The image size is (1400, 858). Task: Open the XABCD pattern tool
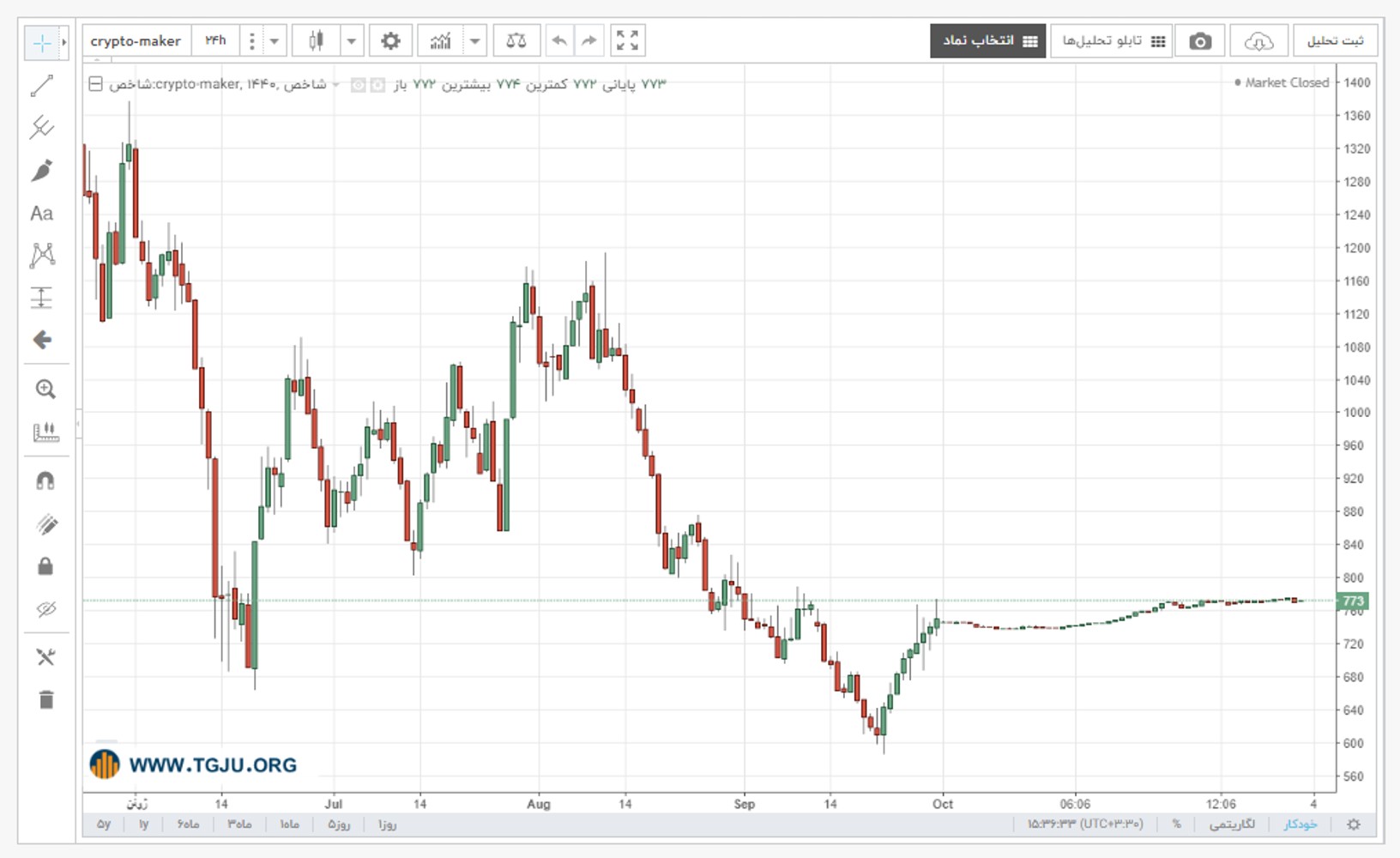42,255
